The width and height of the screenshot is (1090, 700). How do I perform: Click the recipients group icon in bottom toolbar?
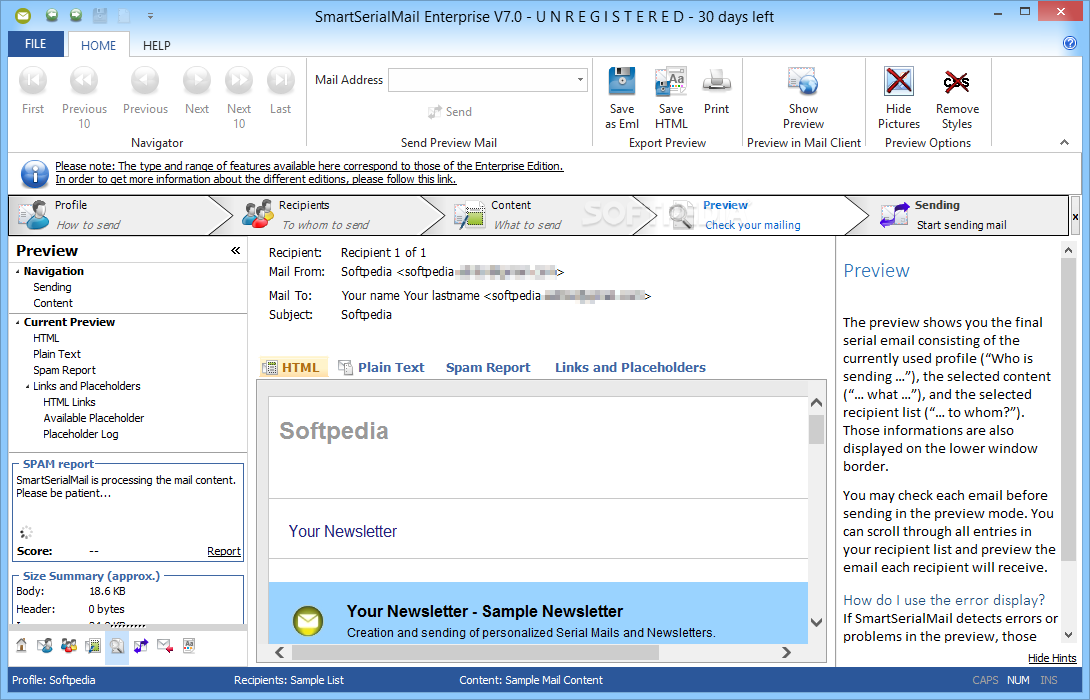pyautogui.click(x=69, y=645)
